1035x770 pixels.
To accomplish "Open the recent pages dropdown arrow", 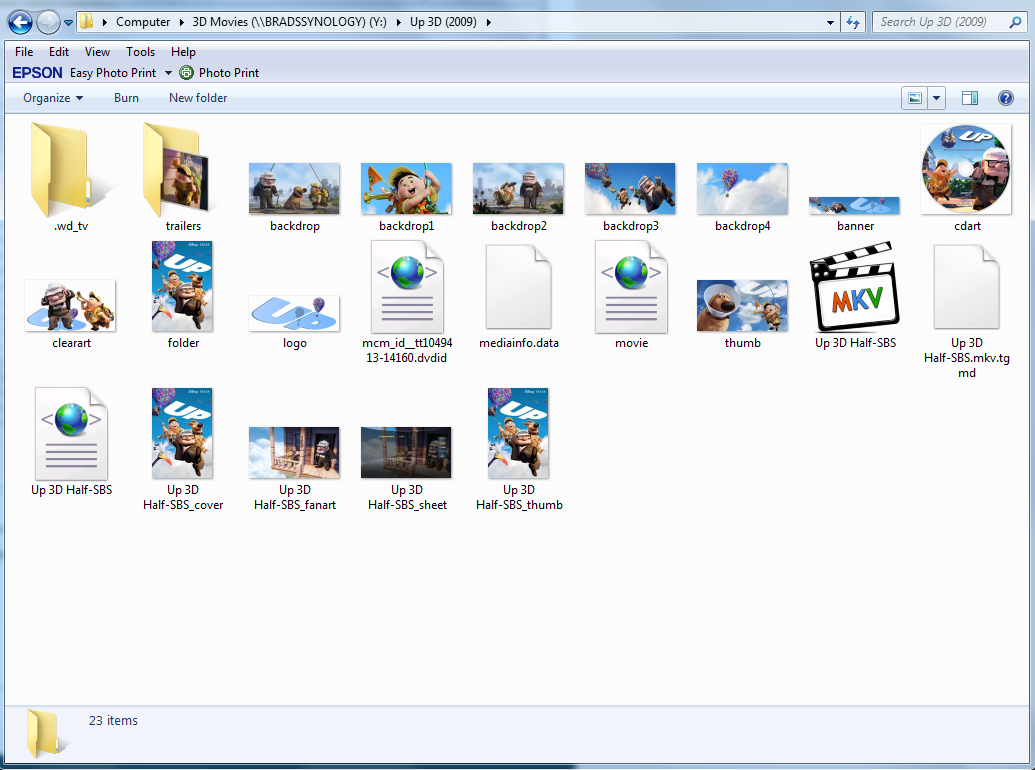I will click(x=68, y=22).
